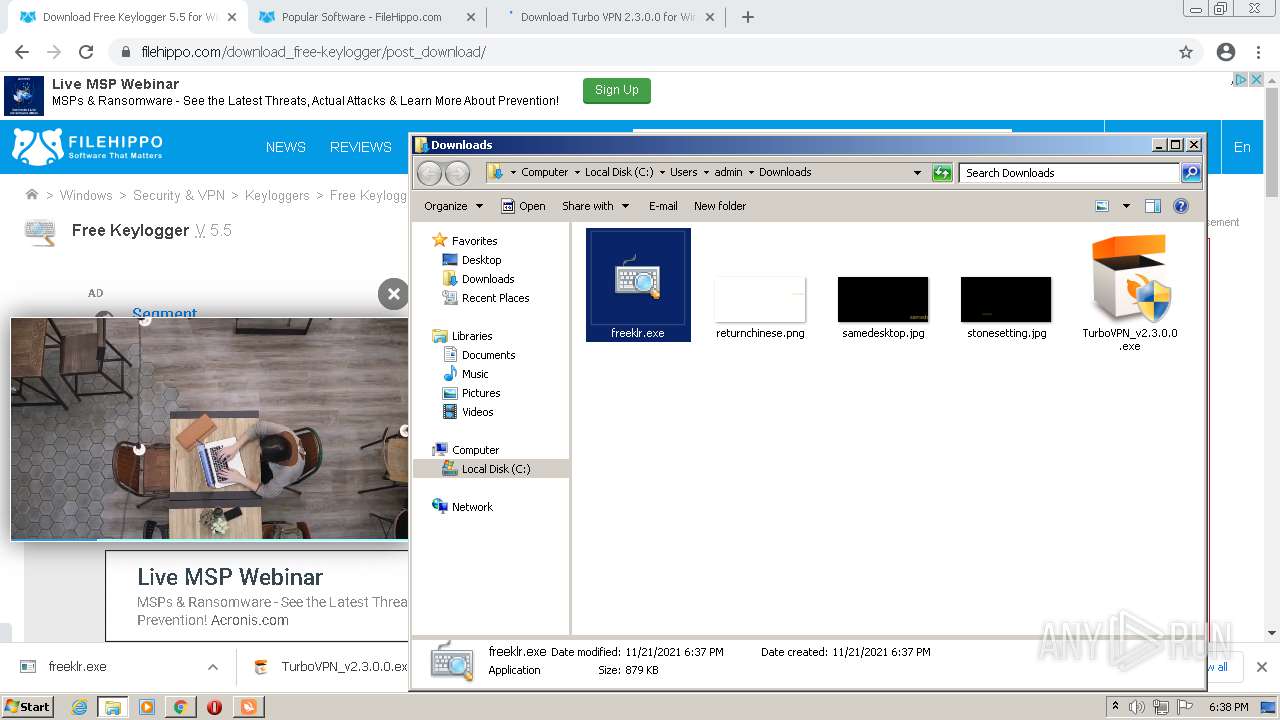Click the Sign Up ad button
This screenshot has height=720, width=1280.
(x=617, y=90)
